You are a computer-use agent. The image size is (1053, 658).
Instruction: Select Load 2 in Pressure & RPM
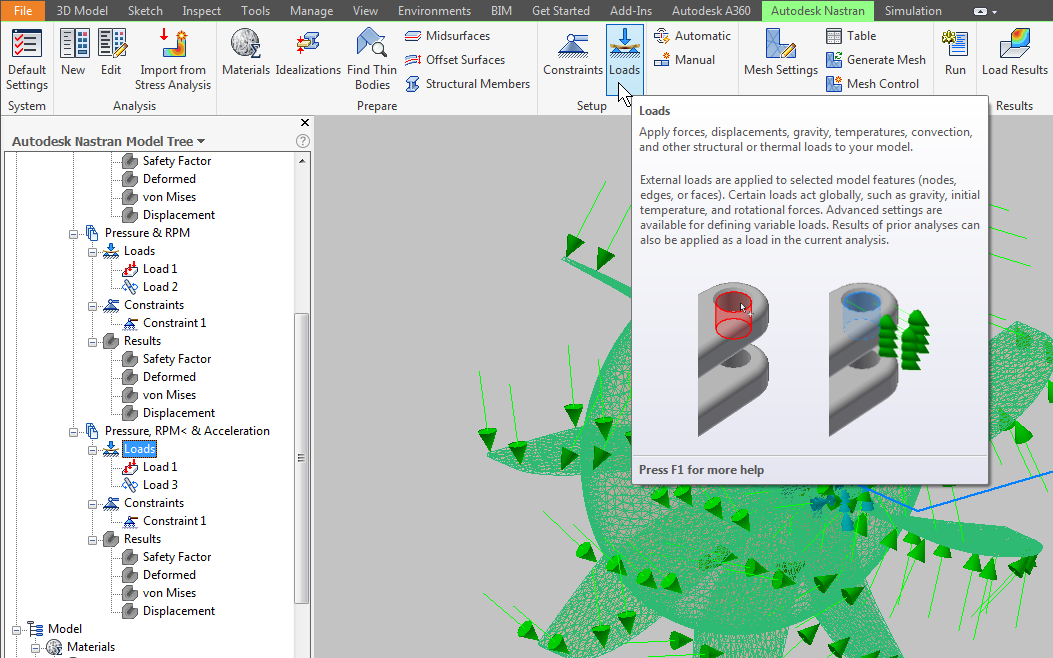160,287
